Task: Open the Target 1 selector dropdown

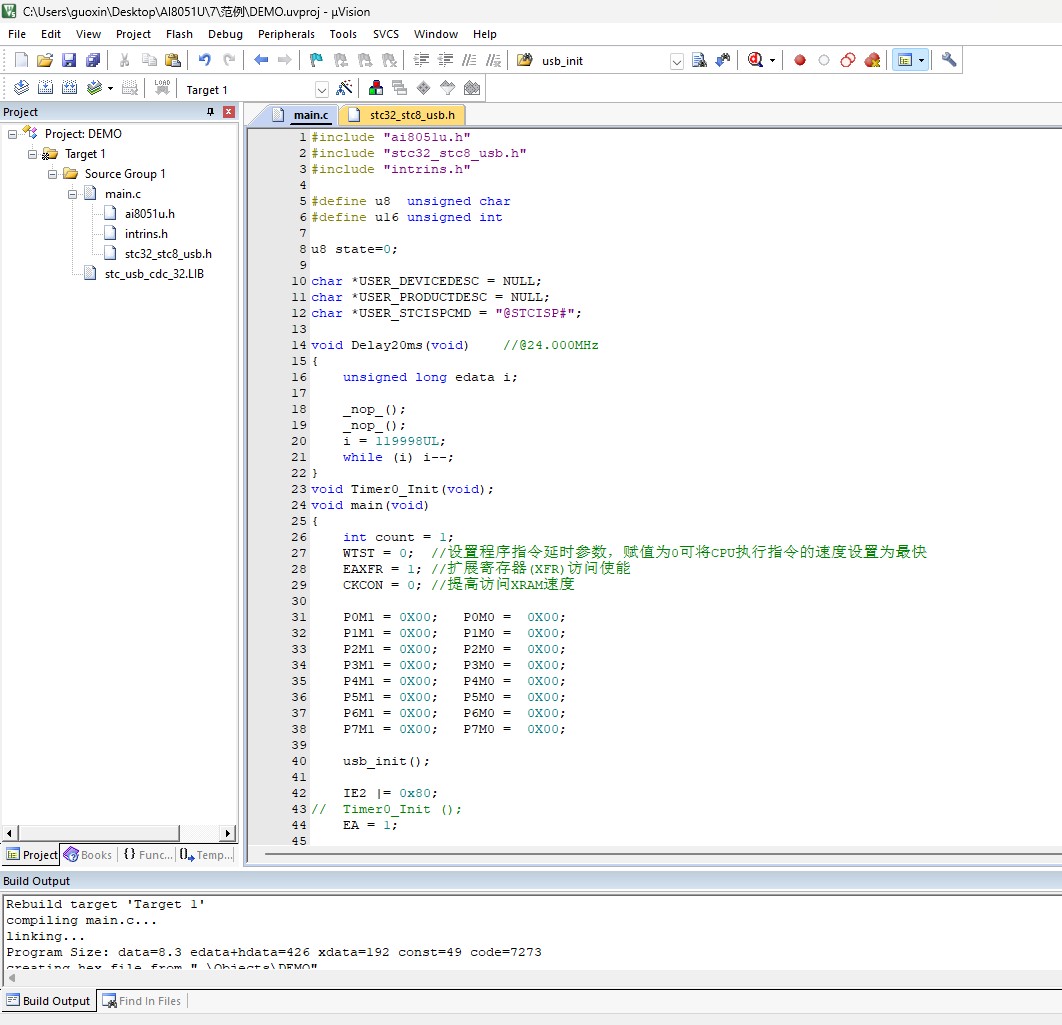Action: (322, 89)
